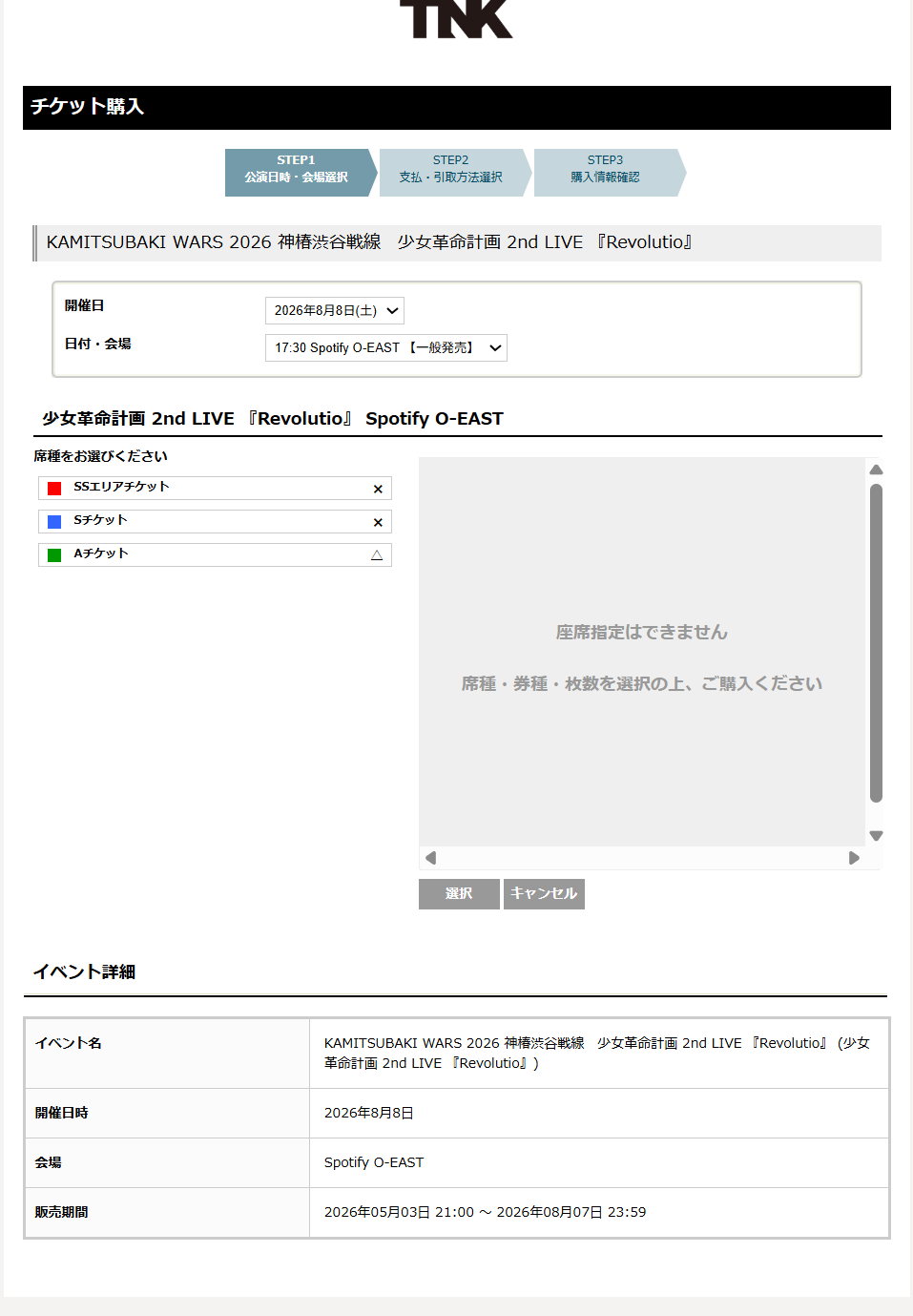
Task: Click the 選択 button
Action: pos(459,894)
